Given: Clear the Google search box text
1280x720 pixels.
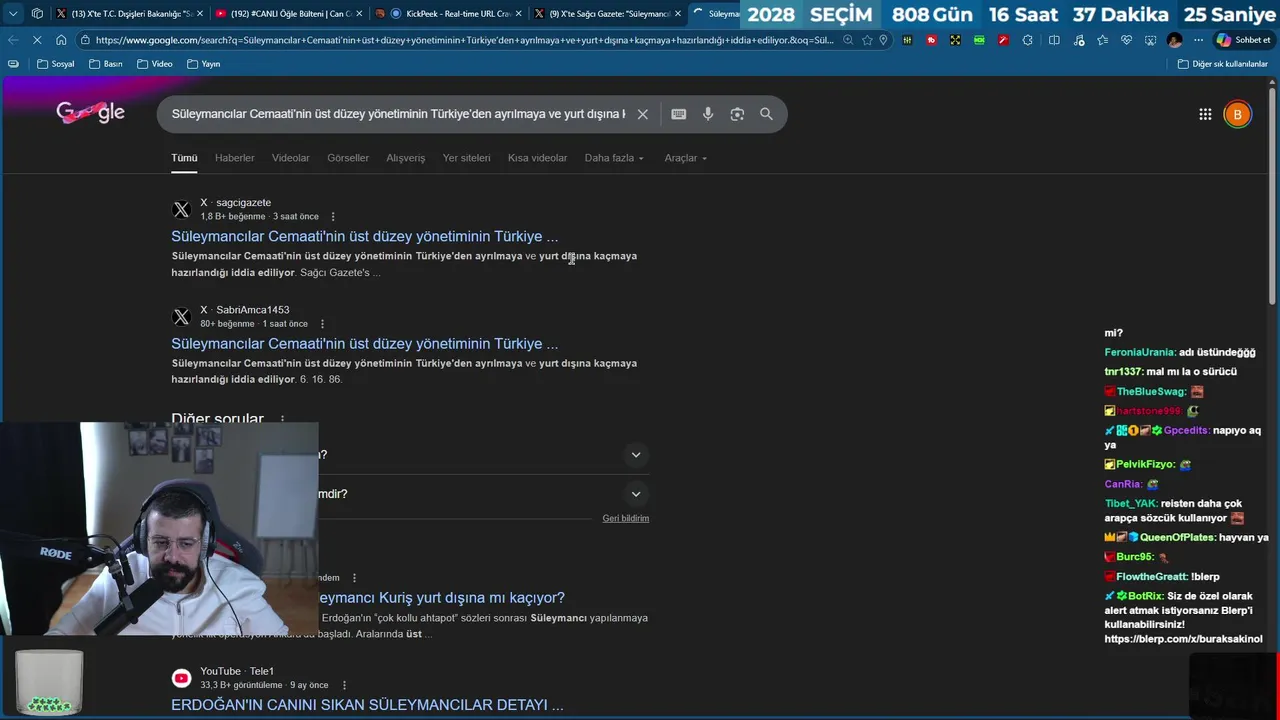Looking at the screenshot, I should [x=643, y=114].
